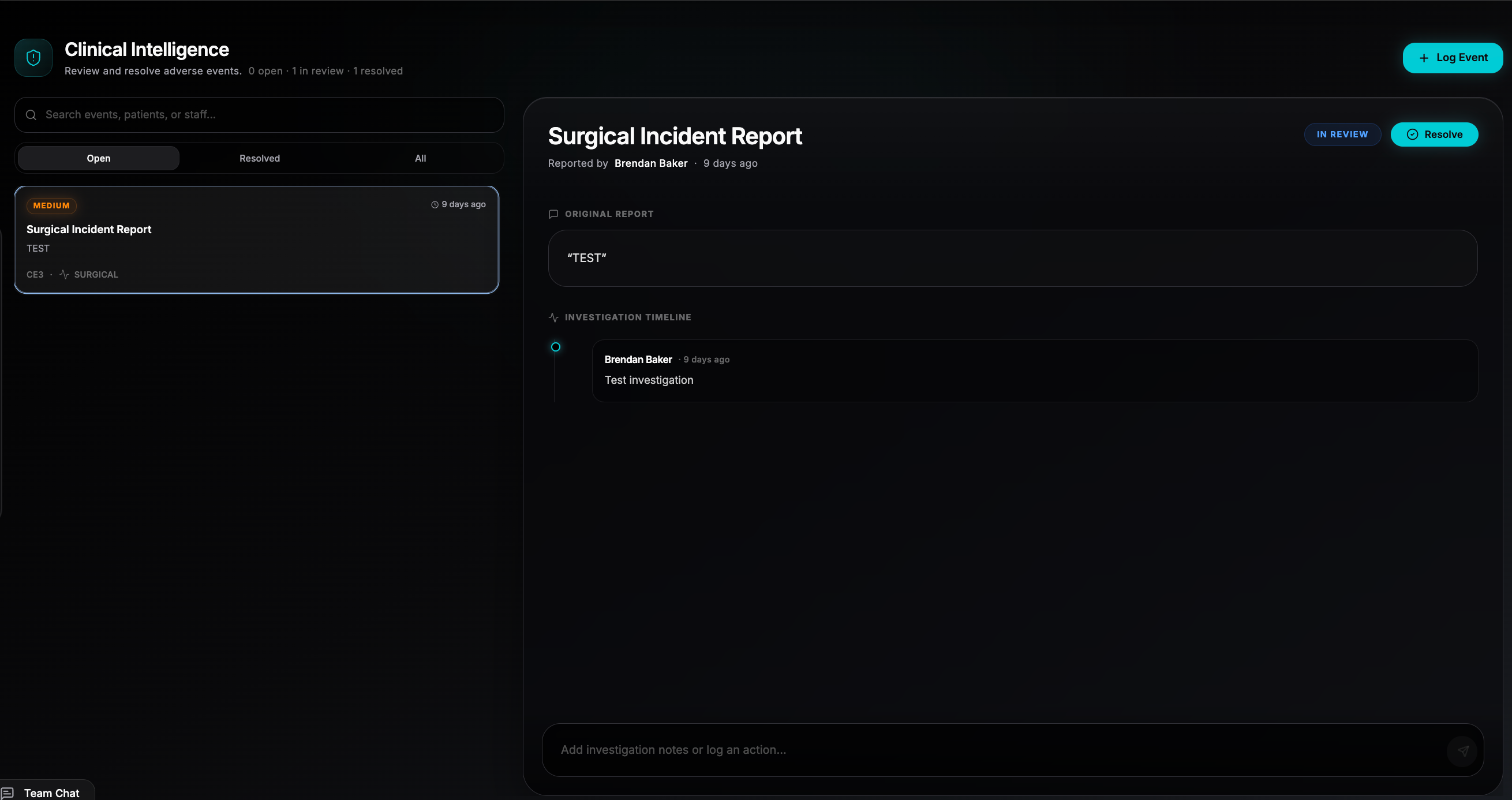Screen dimensions: 1512x800
Task: Open the Surgical Incident Report card
Action: [256, 240]
